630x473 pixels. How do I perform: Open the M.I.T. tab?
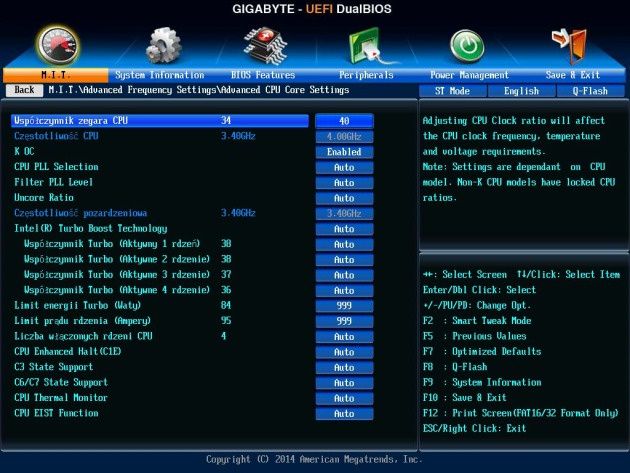coord(55,75)
